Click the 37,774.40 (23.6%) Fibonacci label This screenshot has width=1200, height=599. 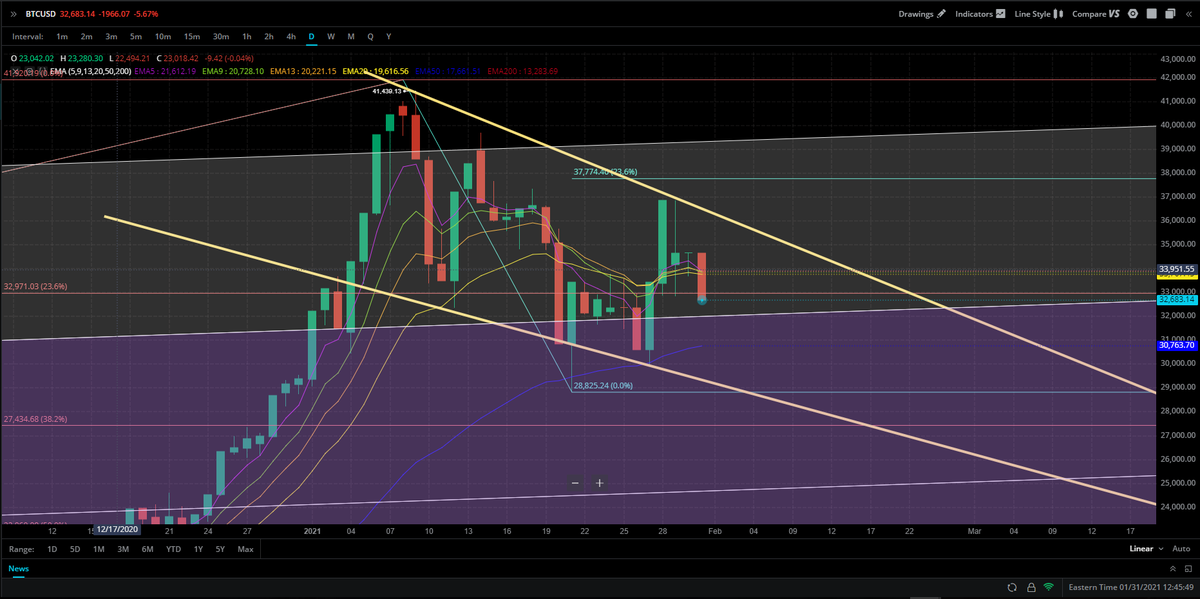pyautogui.click(x=605, y=172)
